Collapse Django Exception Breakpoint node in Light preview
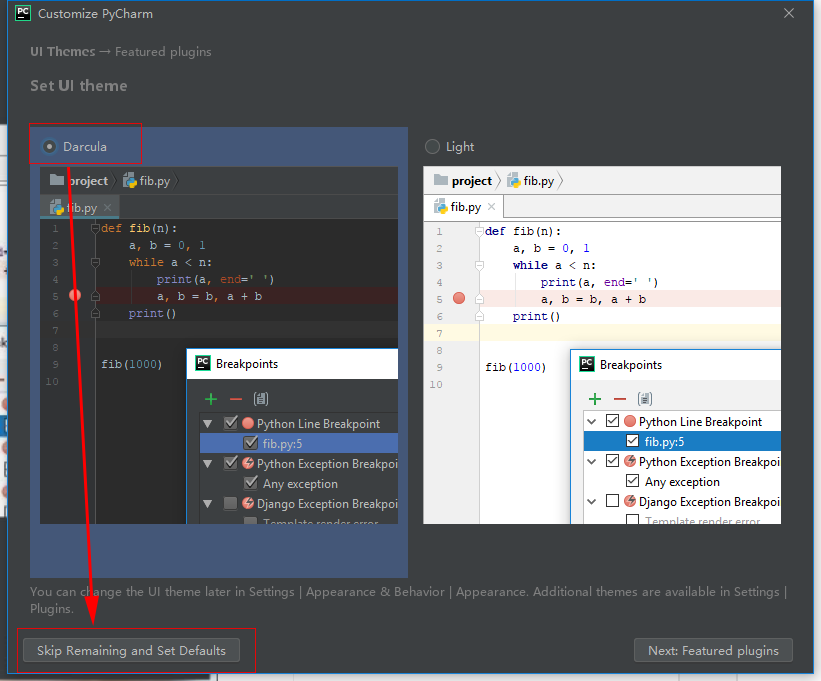821x681 pixels. coord(592,501)
